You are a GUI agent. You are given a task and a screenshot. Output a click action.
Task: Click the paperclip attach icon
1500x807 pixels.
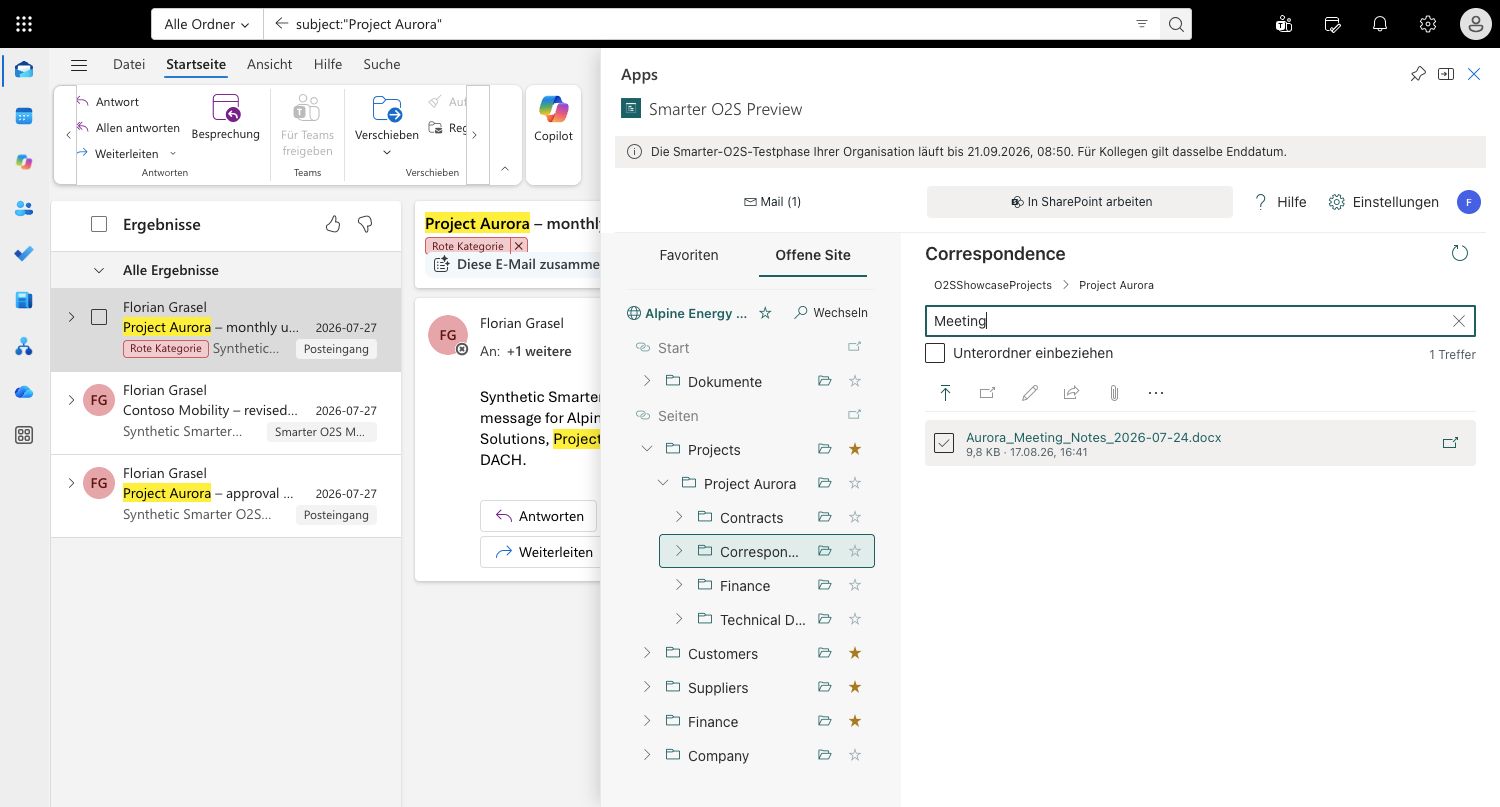pos(1114,393)
